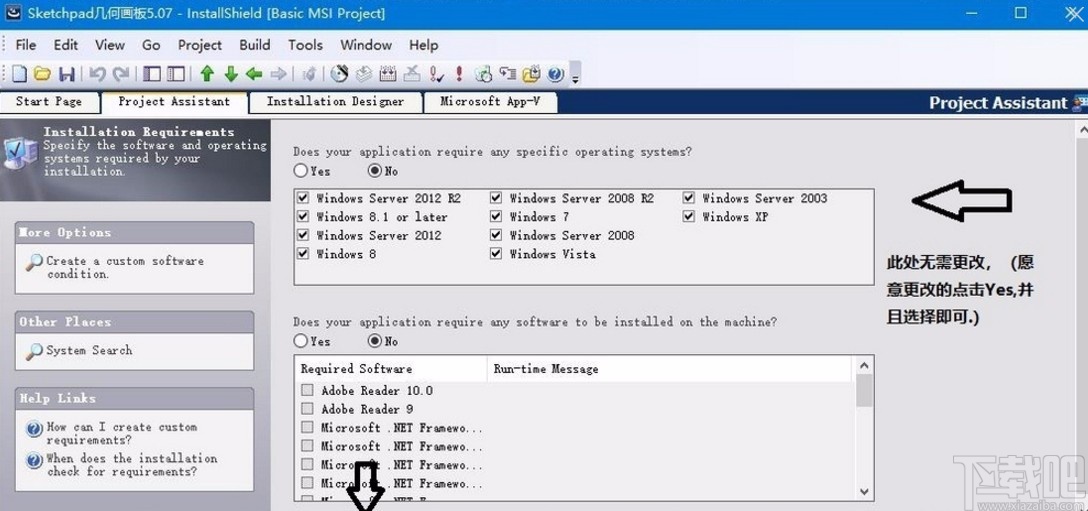Switch to the Installation Designer tab
Screen dimensions: 1088x511
(335, 101)
